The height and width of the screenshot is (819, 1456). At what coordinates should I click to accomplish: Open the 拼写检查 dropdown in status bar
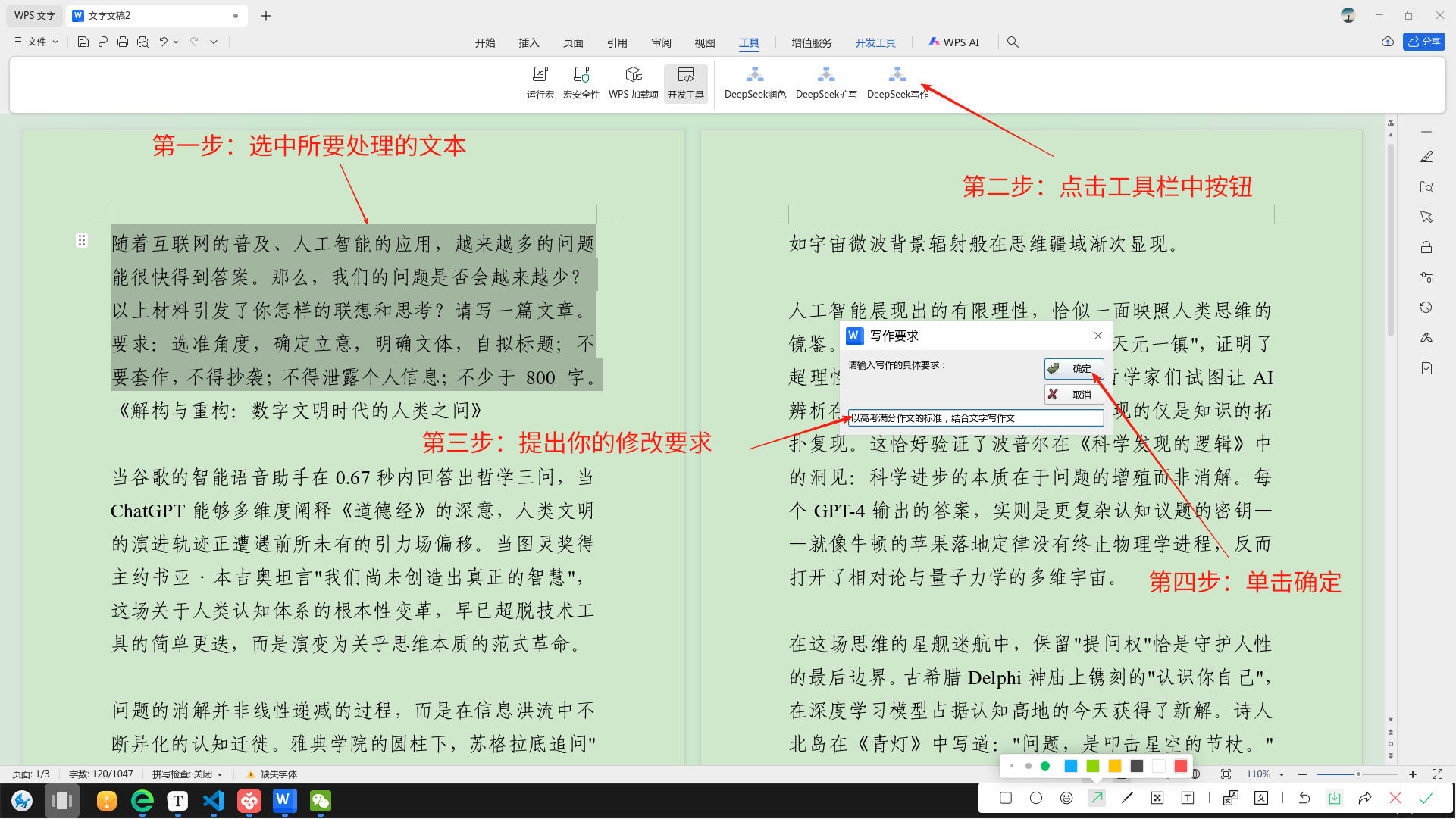tap(187, 775)
